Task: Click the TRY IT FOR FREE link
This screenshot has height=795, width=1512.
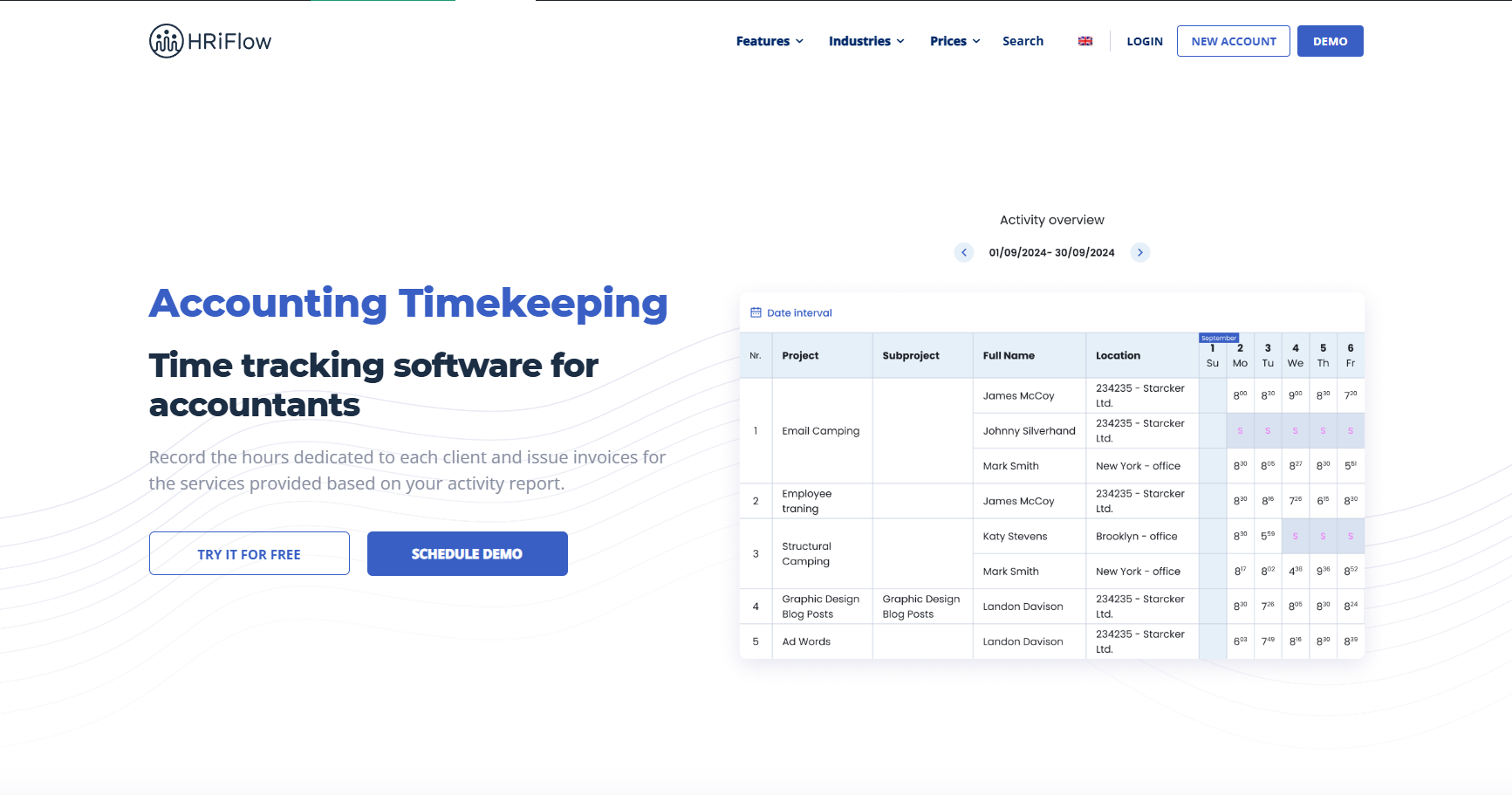Action: point(249,553)
